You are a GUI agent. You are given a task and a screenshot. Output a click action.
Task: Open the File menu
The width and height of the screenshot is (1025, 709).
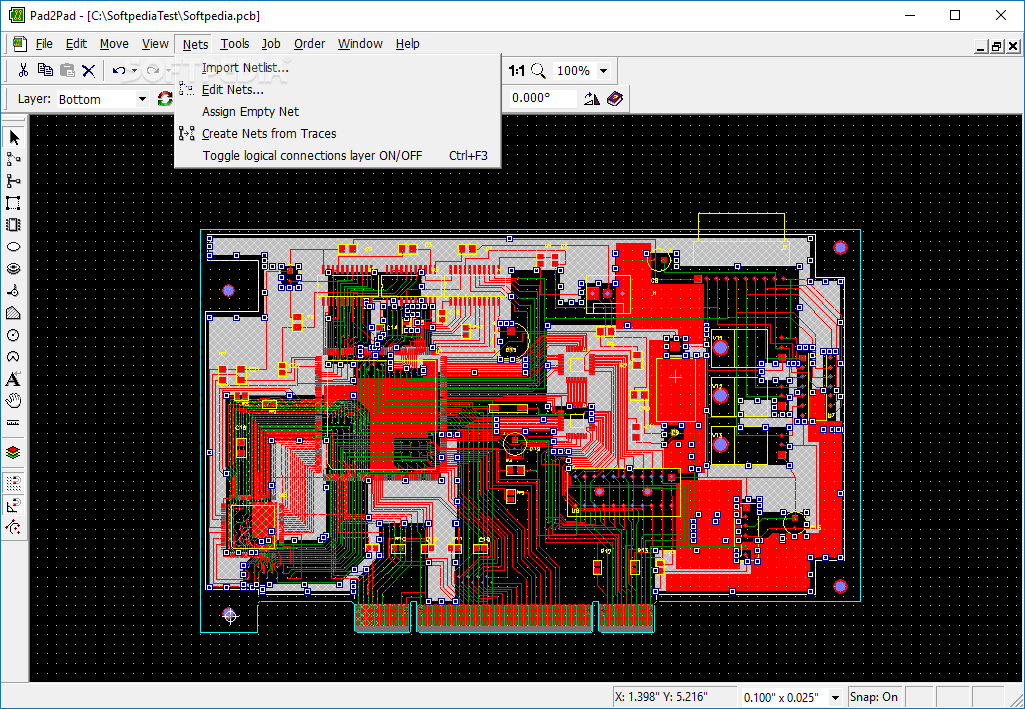click(x=44, y=44)
